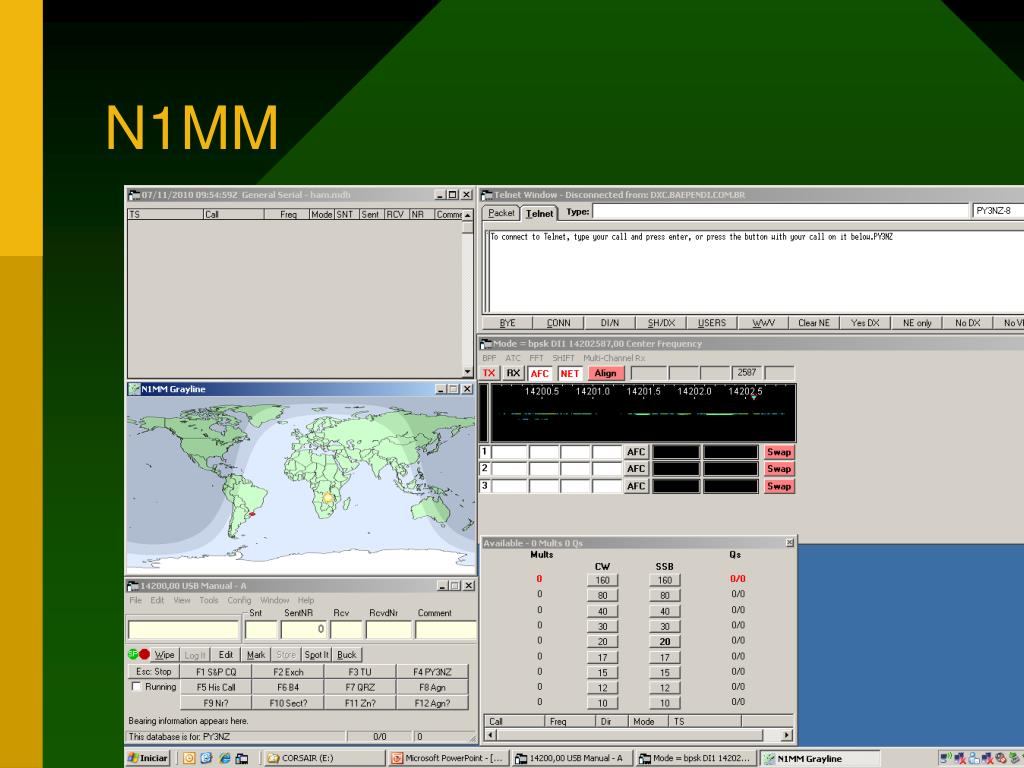
Task: Click the log window scrollbar down arrow
Action: [468, 372]
